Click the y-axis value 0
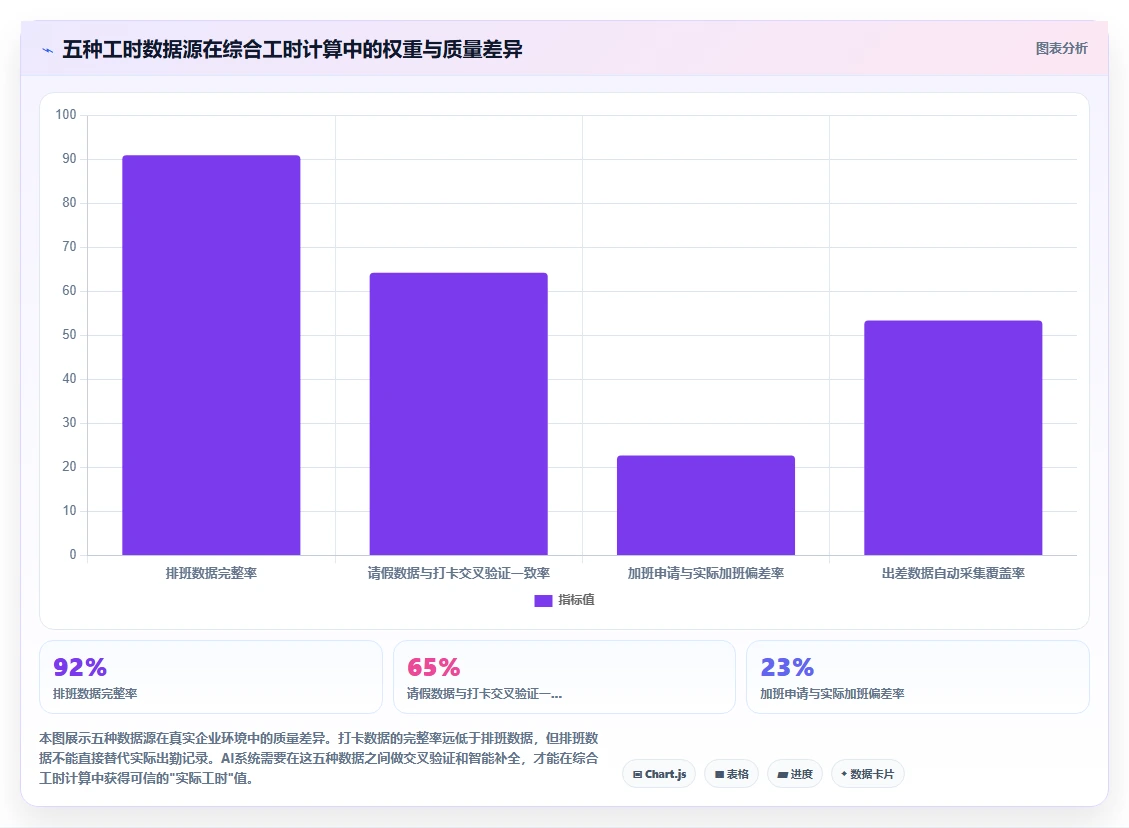 coord(73,554)
